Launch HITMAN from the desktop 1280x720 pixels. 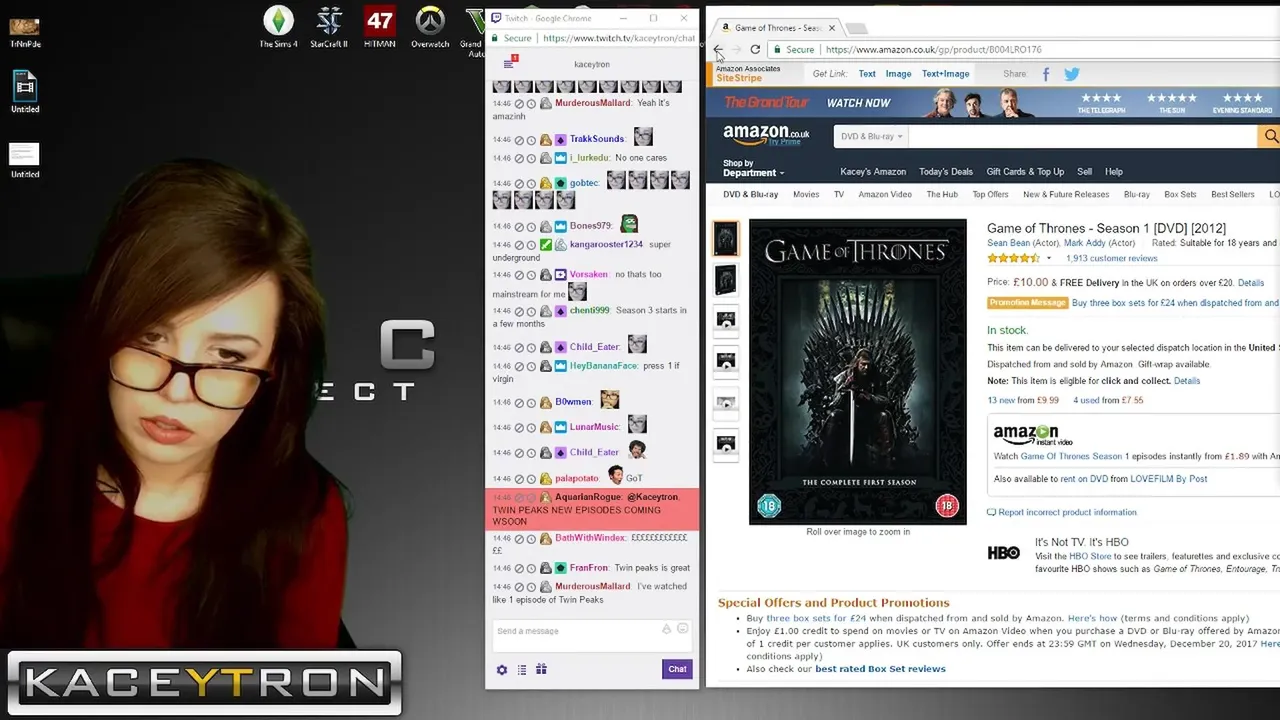pos(380,27)
